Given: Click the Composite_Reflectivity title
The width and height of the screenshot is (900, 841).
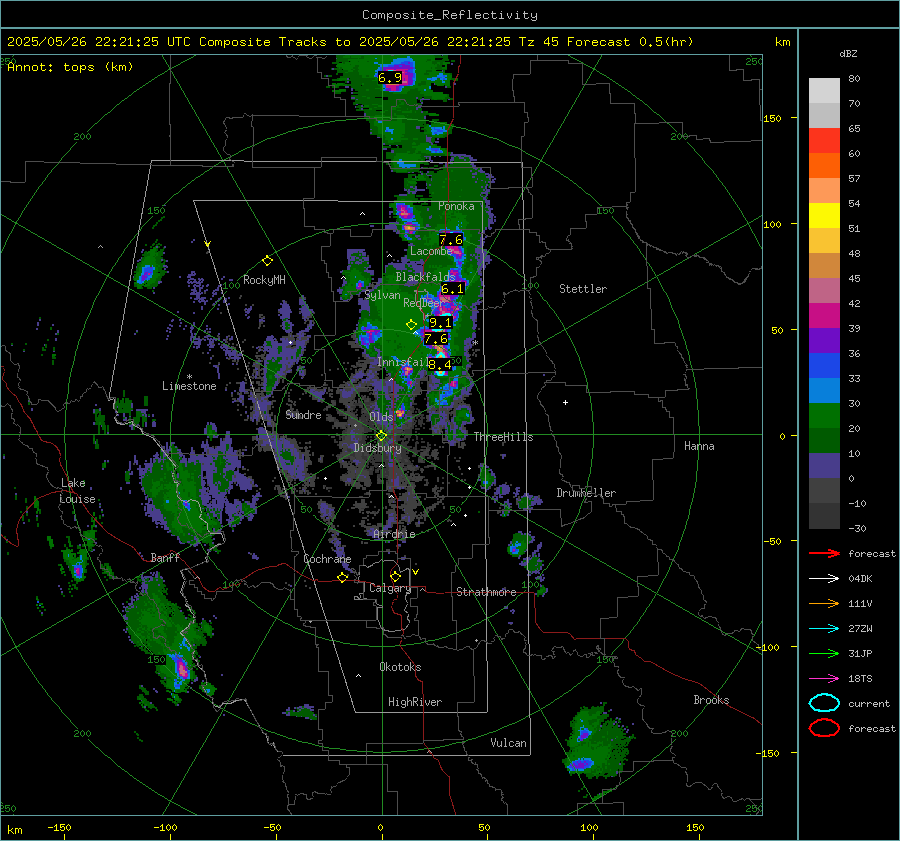Looking at the screenshot, I should 450,15.
